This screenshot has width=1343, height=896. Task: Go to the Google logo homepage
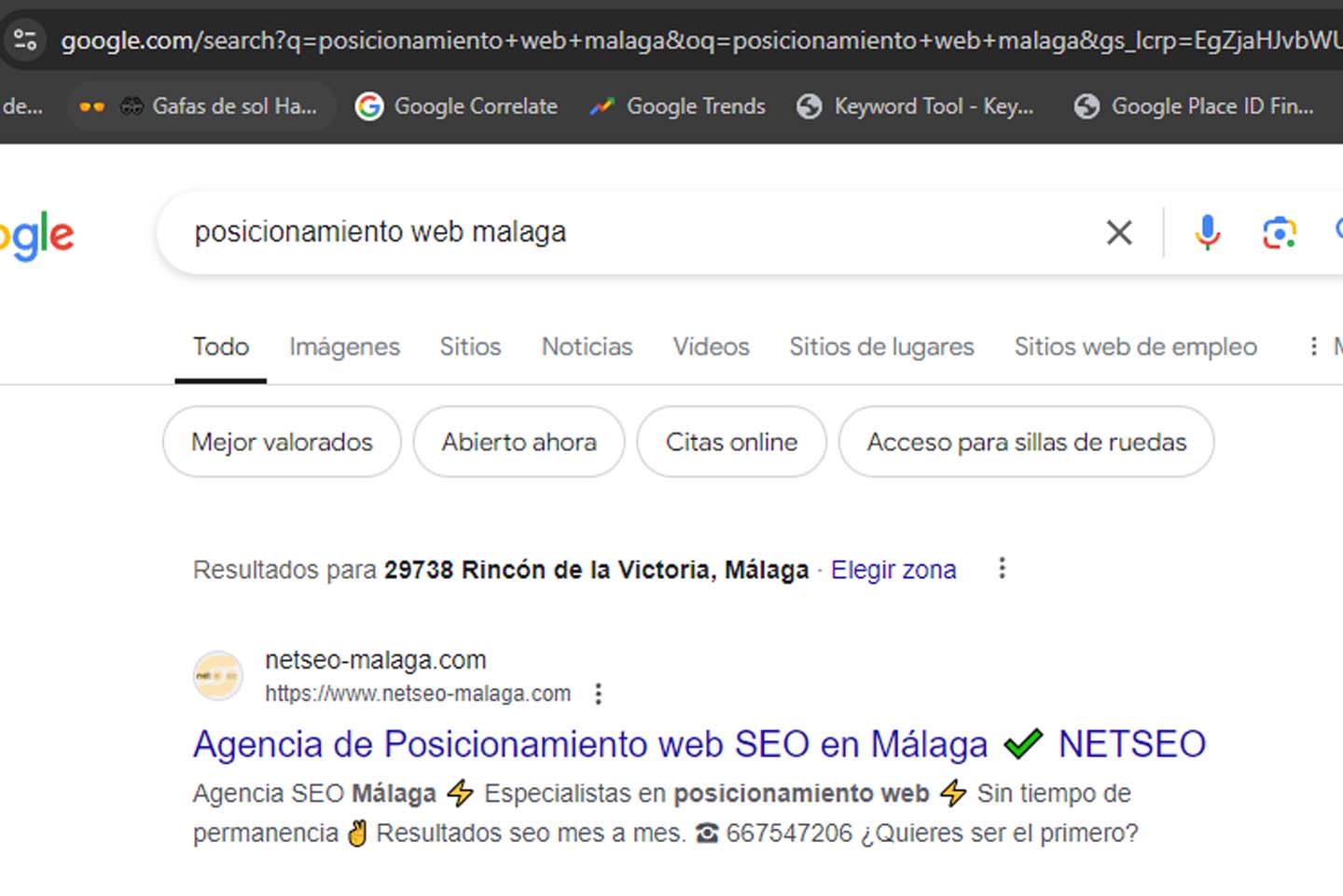(37, 236)
